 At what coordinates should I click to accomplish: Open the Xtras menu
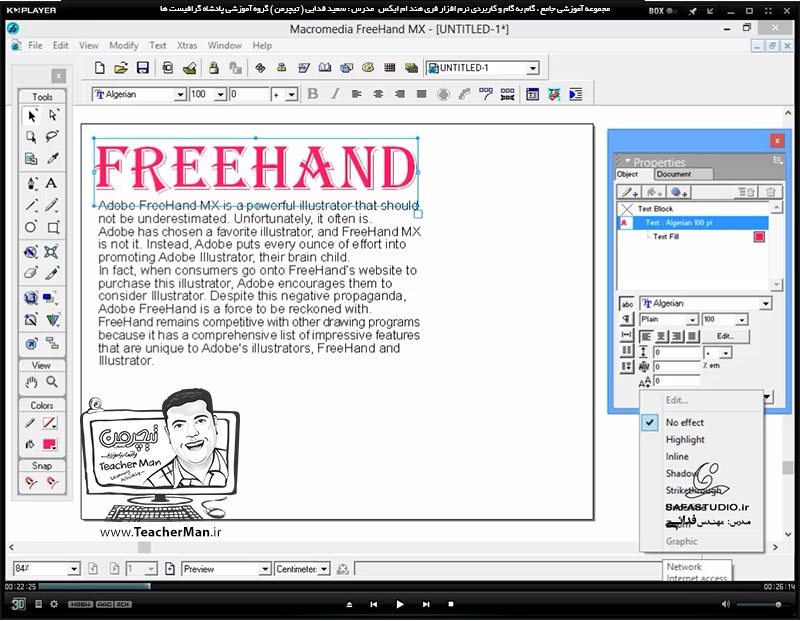187,45
